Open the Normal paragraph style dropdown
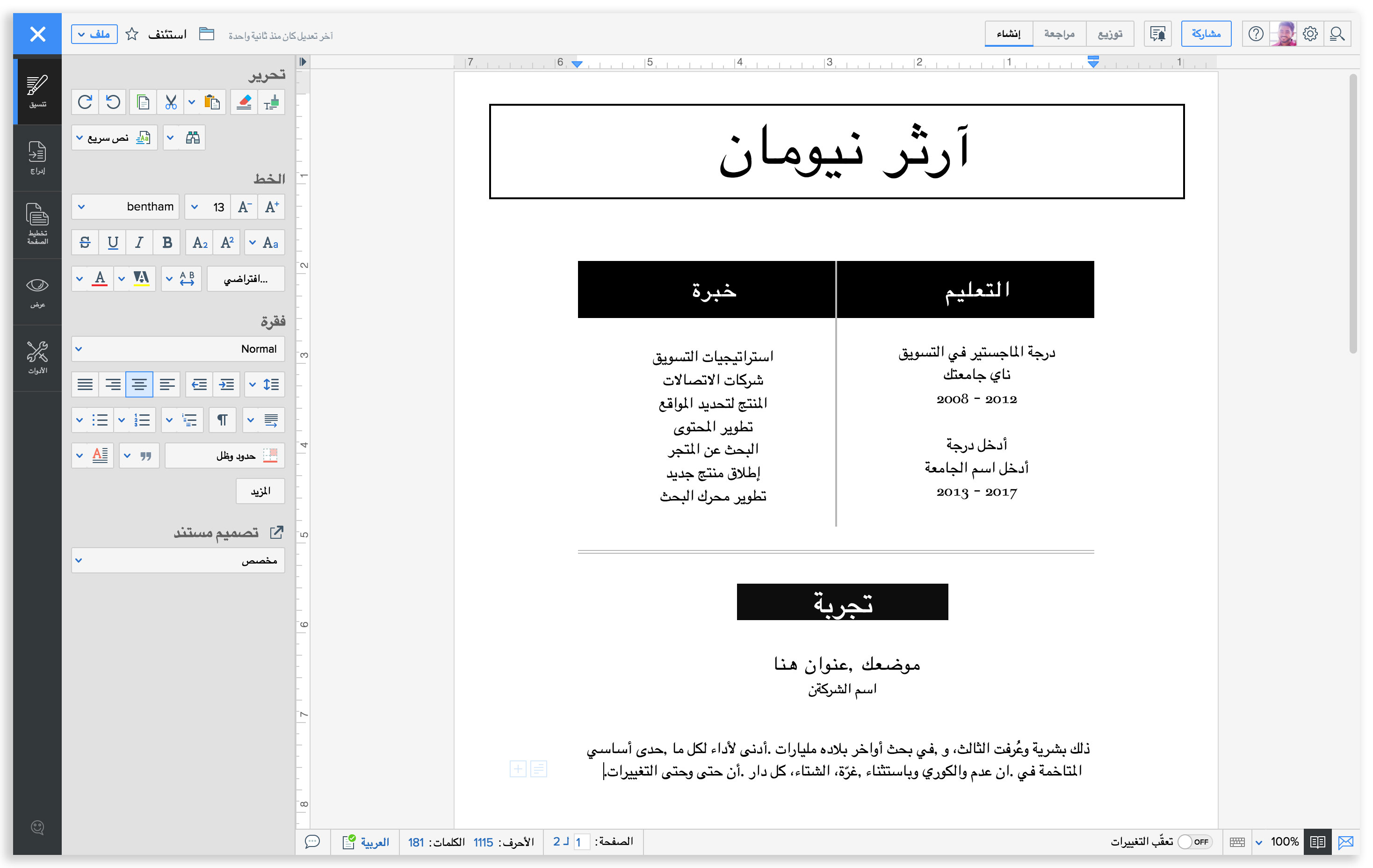Screen dimensions: 1373x868 click(x=79, y=348)
